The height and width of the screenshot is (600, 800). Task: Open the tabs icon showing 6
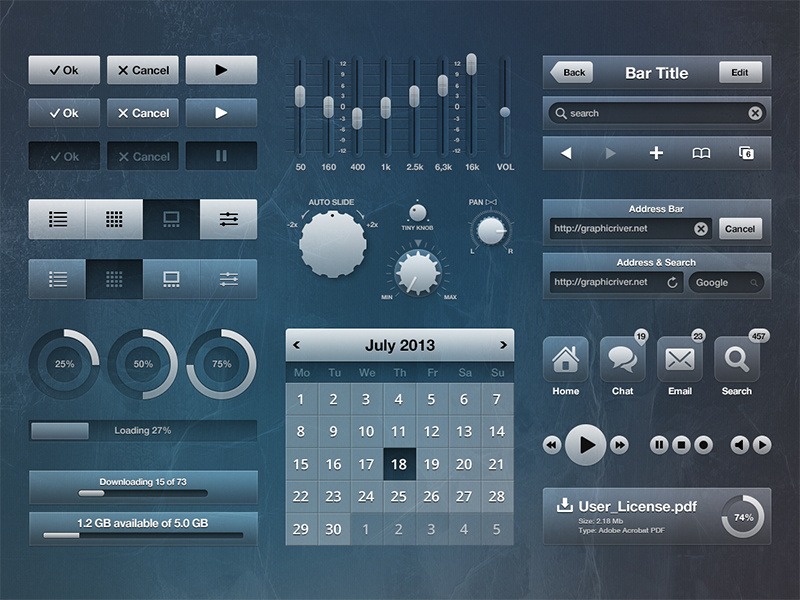click(x=746, y=153)
